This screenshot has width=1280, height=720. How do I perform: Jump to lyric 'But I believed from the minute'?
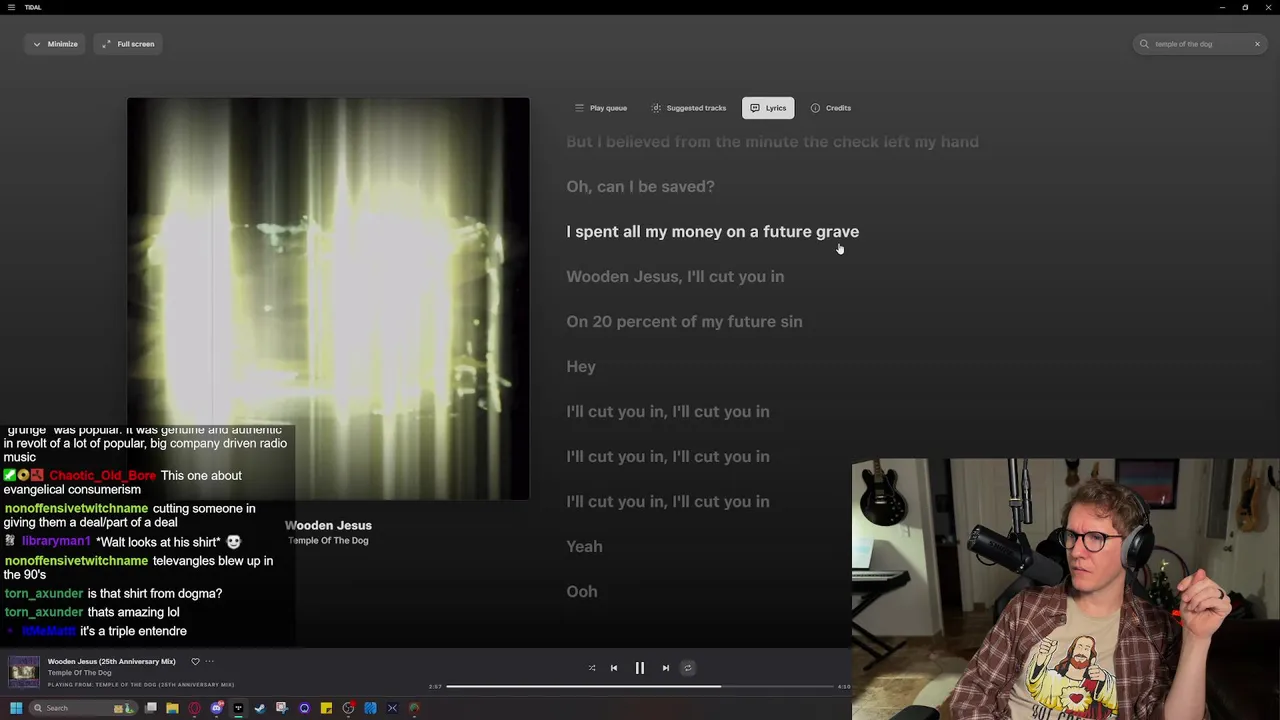click(x=772, y=142)
